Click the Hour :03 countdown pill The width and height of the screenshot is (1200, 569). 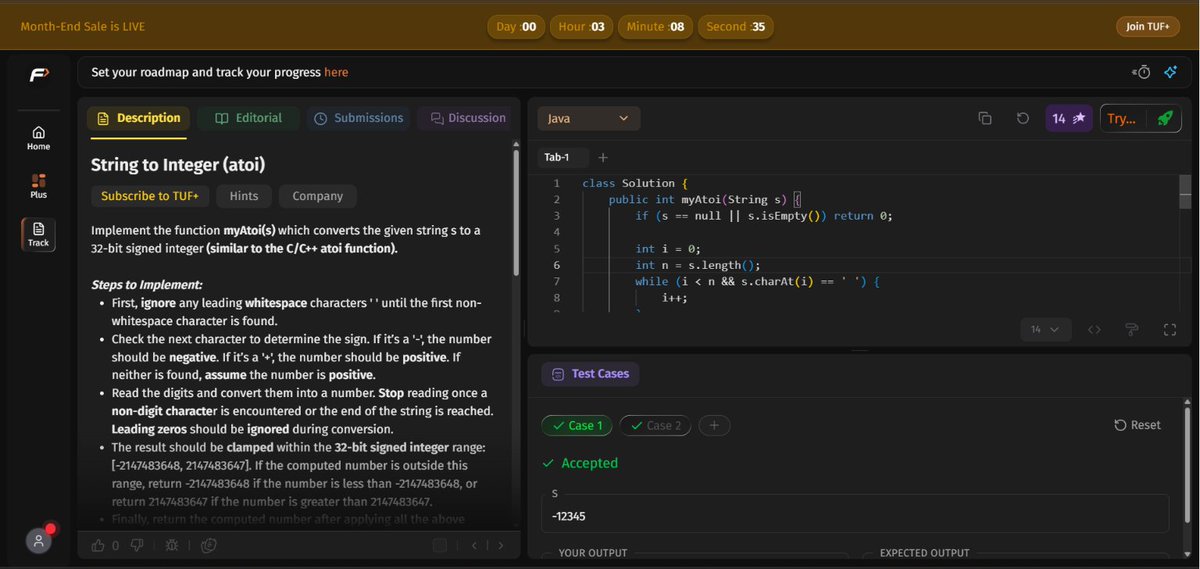[x=582, y=26]
